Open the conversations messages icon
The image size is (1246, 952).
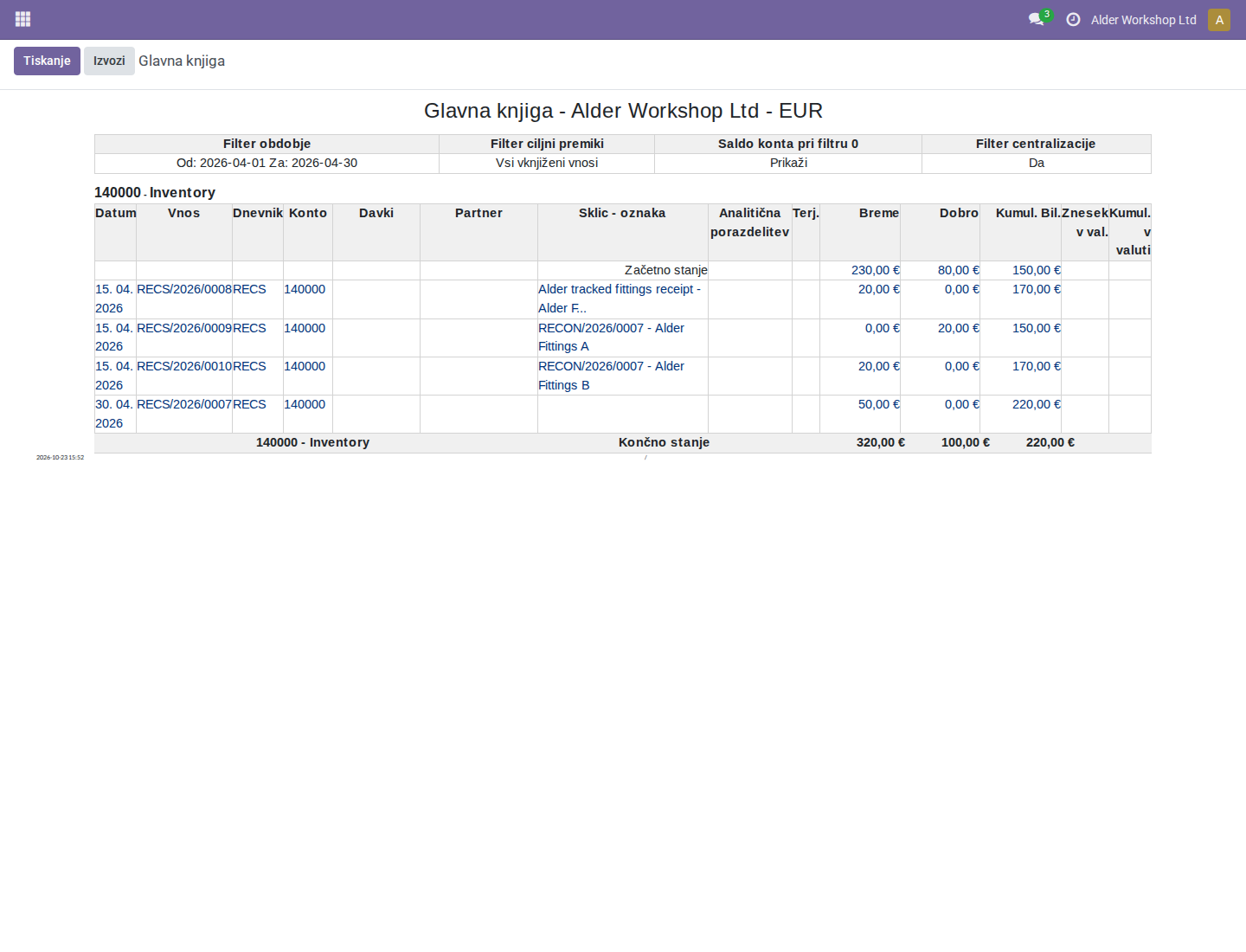click(x=1036, y=19)
